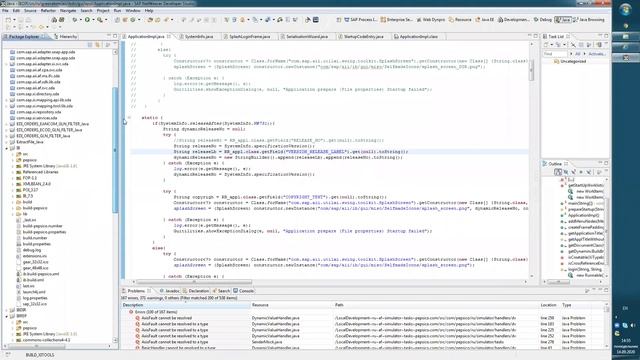Image resolution: width=640 pixels, height=360 pixels.
Task: Expand the Referenced Libraries node
Action: [x=13, y=172]
